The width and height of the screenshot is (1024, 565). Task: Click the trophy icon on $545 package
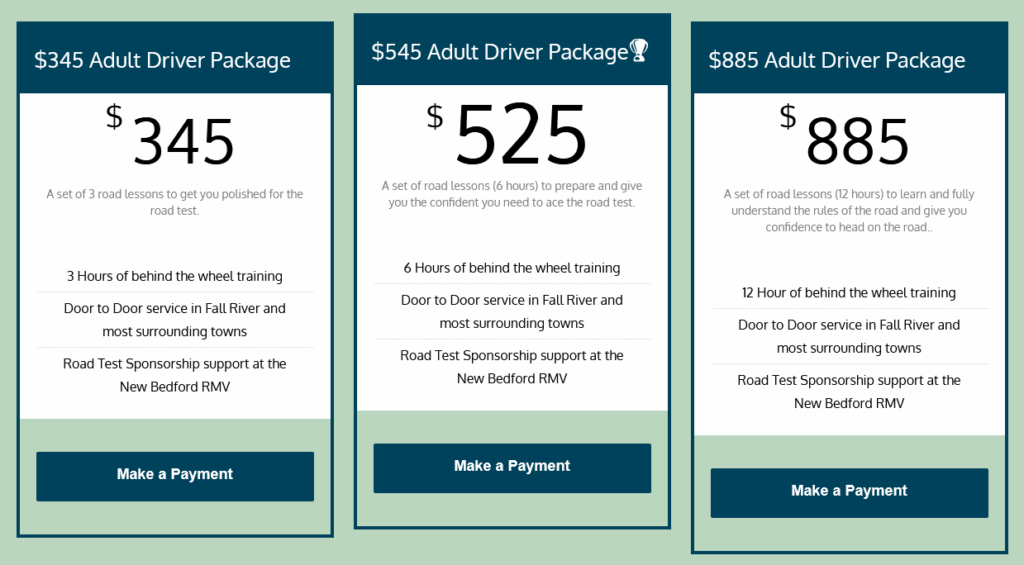click(x=638, y=50)
